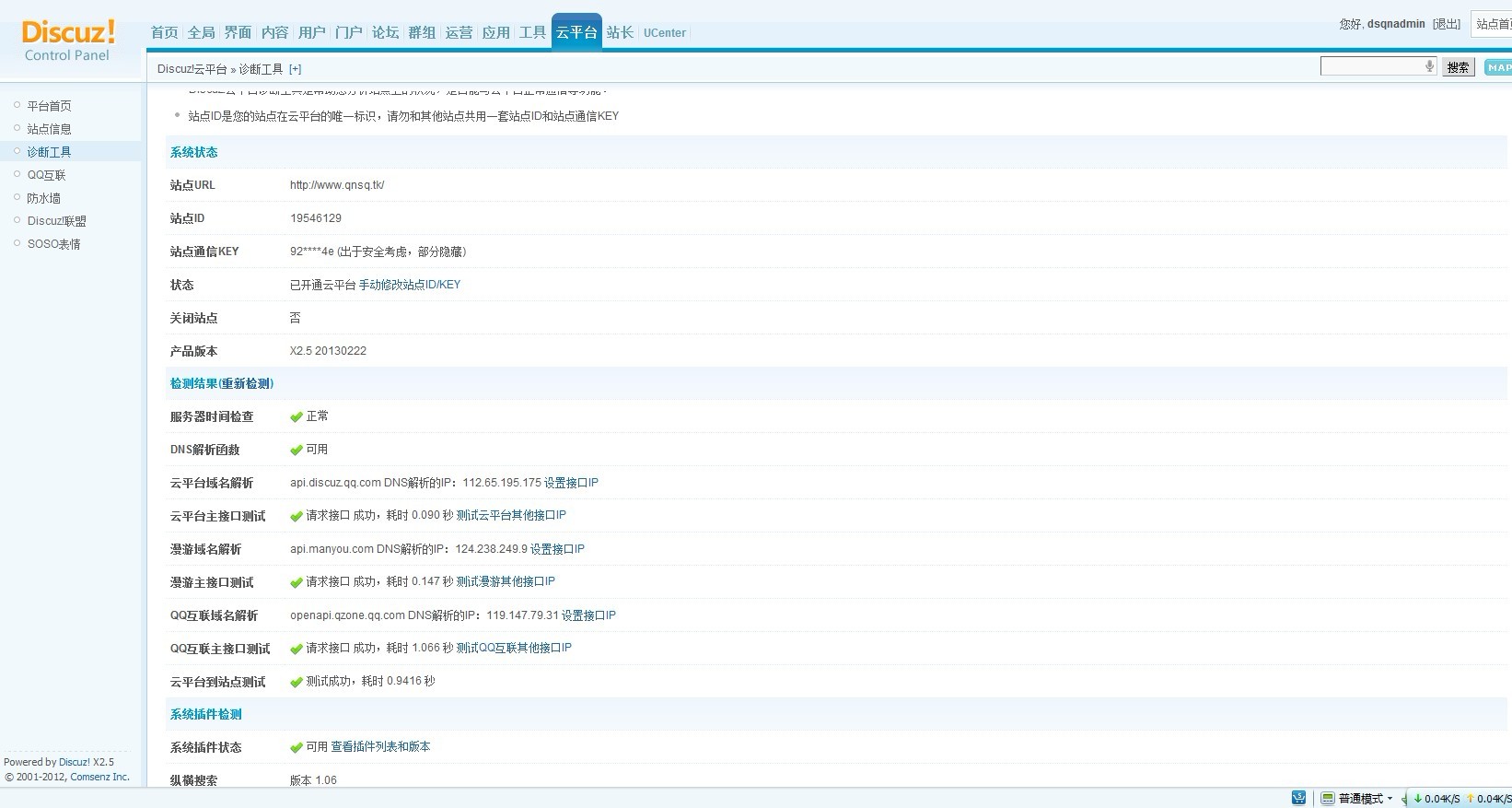The image size is (1512, 808).
Task: Switch to the 论坛 top menu item
Action: point(385,32)
